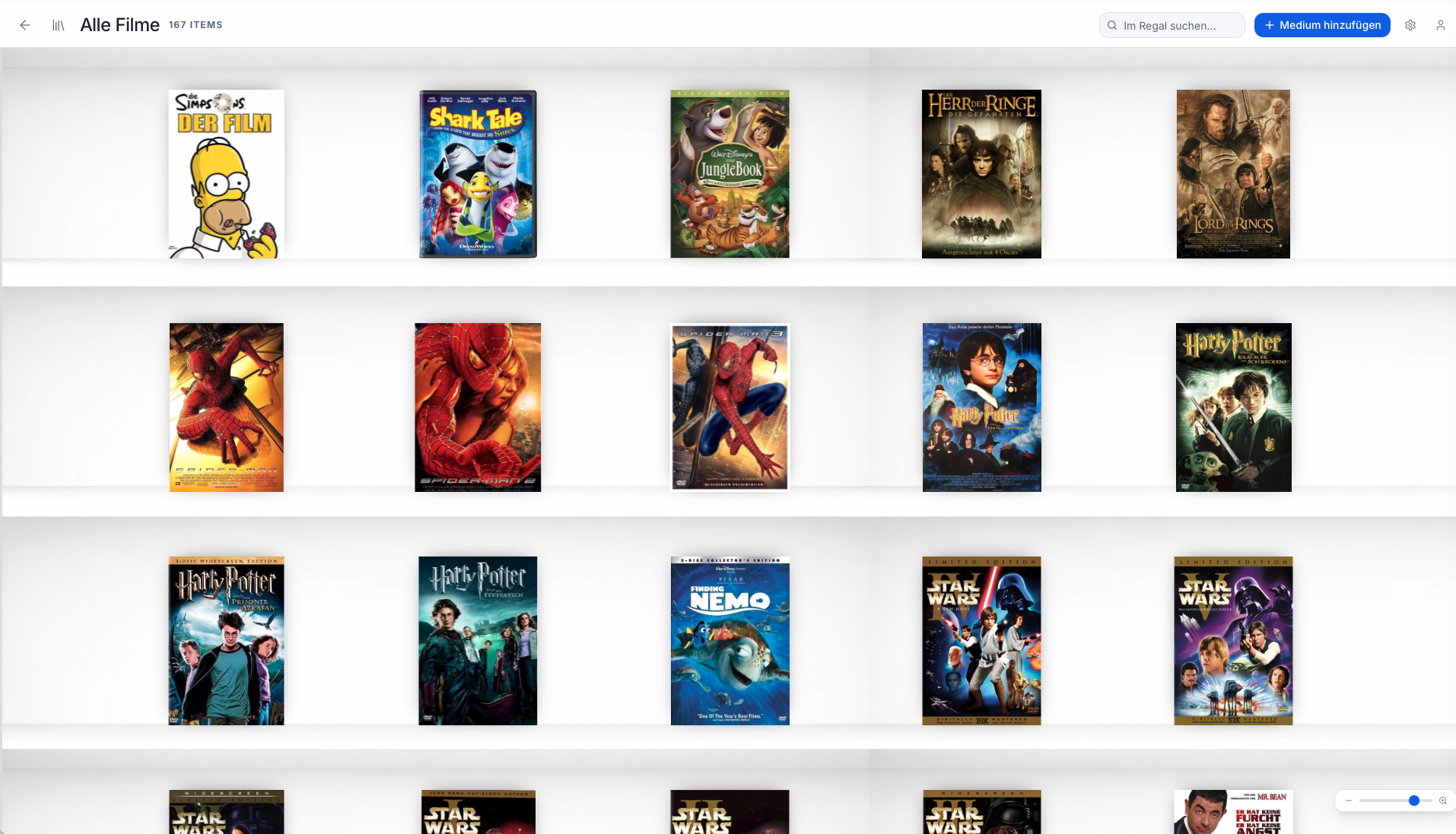Screen dimensions: 1456x834
Task: Adjust the cover size zoom slider
Action: 1396,801
